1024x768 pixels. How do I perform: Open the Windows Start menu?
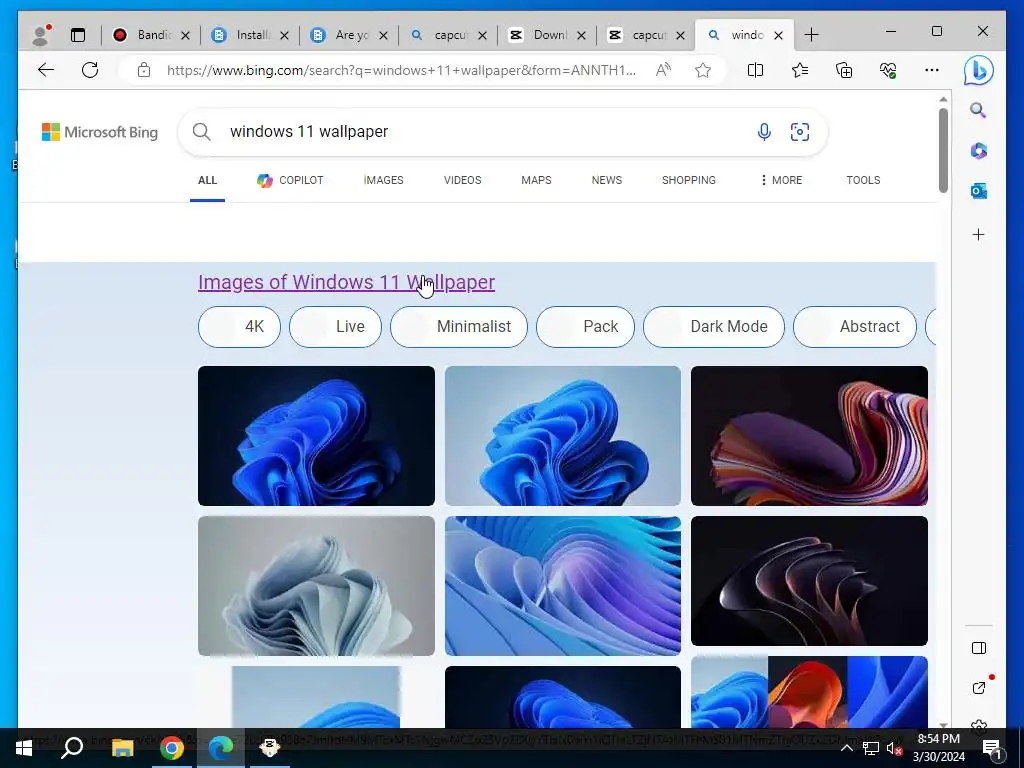[x=24, y=748]
